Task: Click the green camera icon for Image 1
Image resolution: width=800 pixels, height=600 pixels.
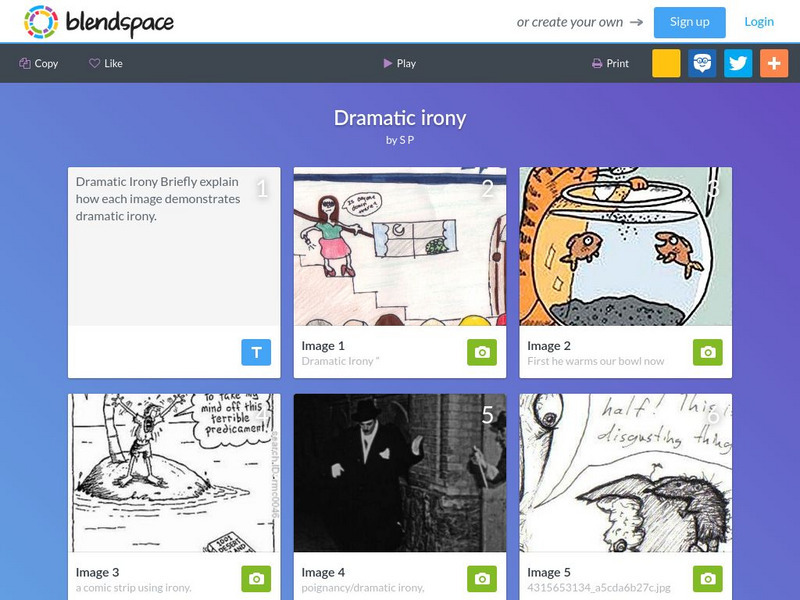Action: coord(482,352)
